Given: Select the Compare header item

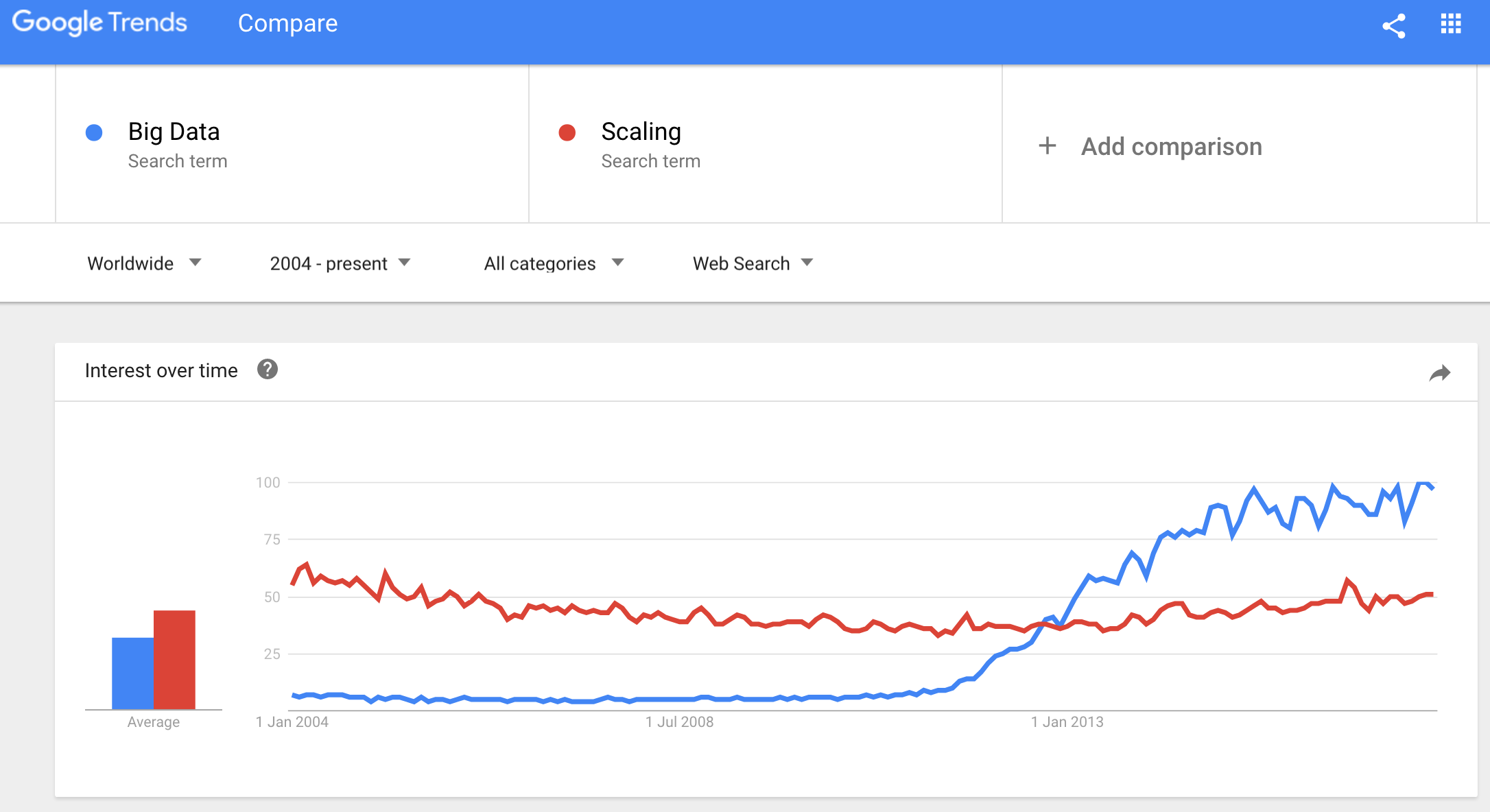Looking at the screenshot, I should 287,23.
